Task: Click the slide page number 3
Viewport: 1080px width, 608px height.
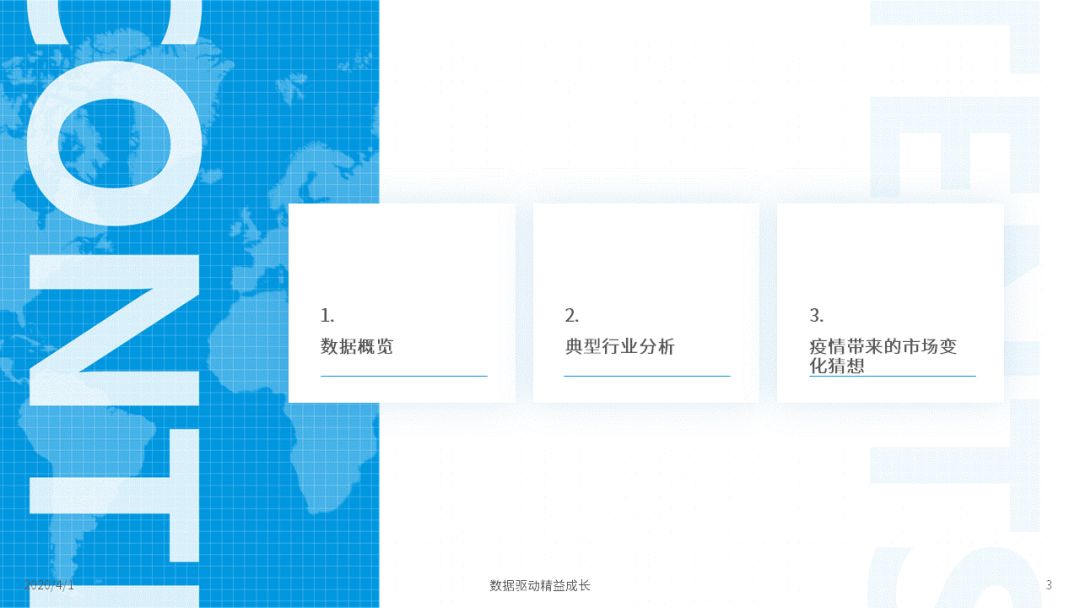Action: click(1048, 585)
